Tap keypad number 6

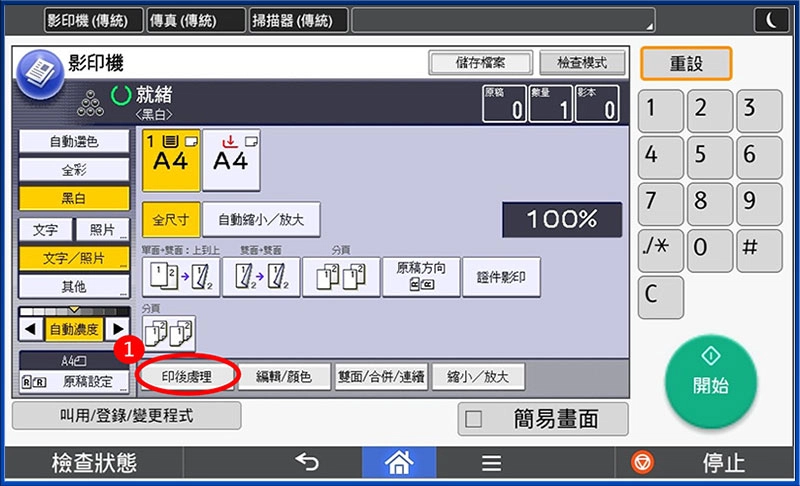click(759, 157)
